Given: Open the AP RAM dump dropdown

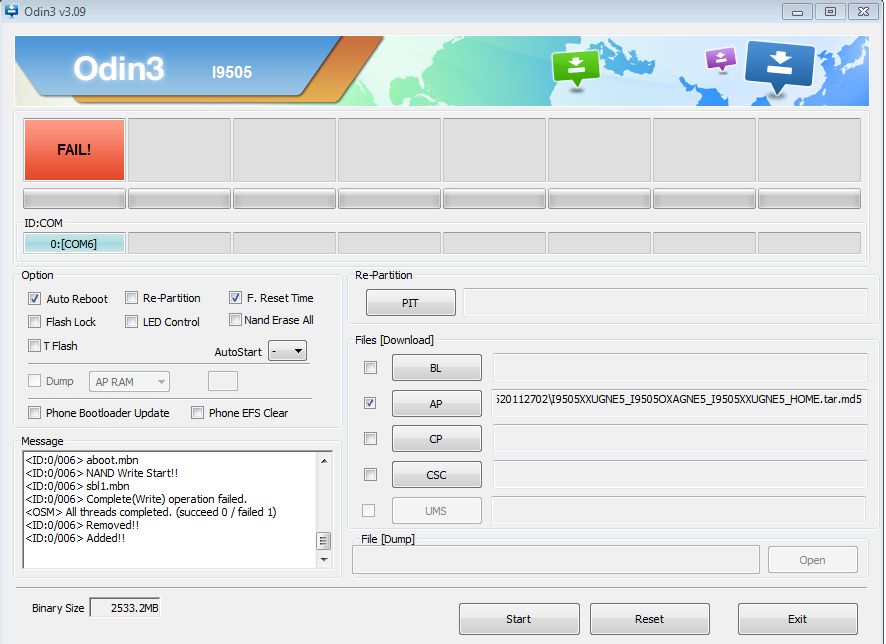Looking at the screenshot, I should click(129, 382).
